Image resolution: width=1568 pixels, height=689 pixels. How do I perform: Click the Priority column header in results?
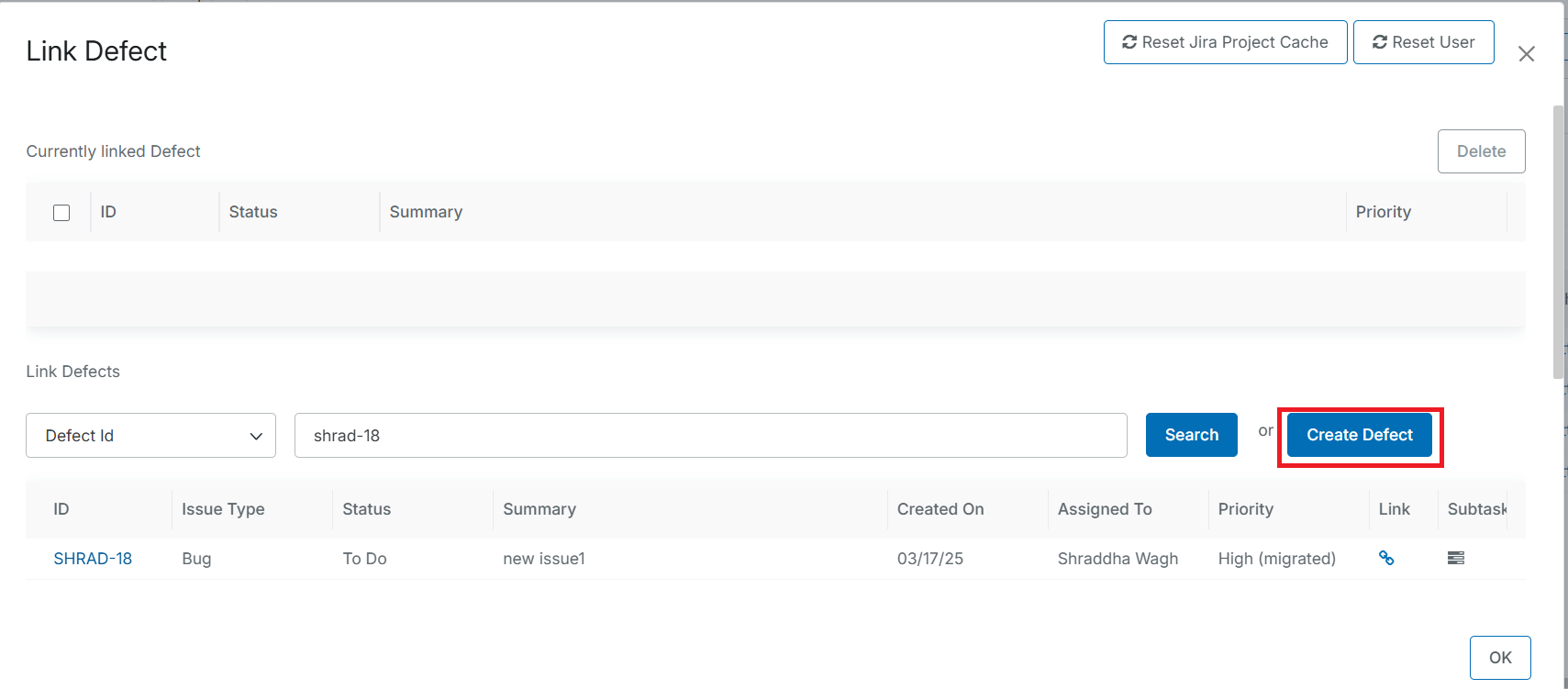(1245, 509)
